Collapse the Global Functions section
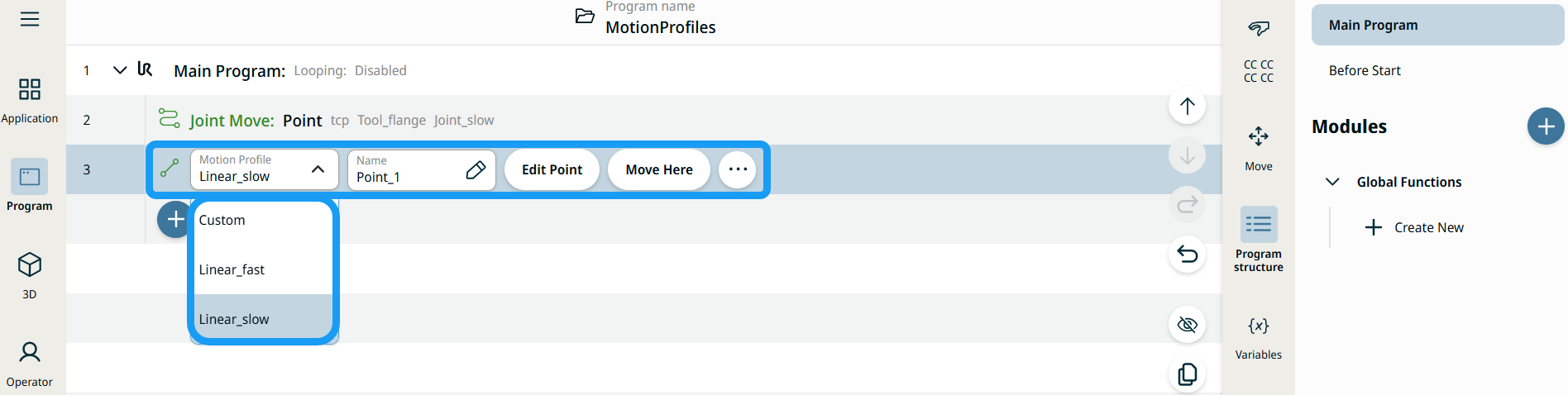The height and width of the screenshot is (395, 1568). [1332, 182]
